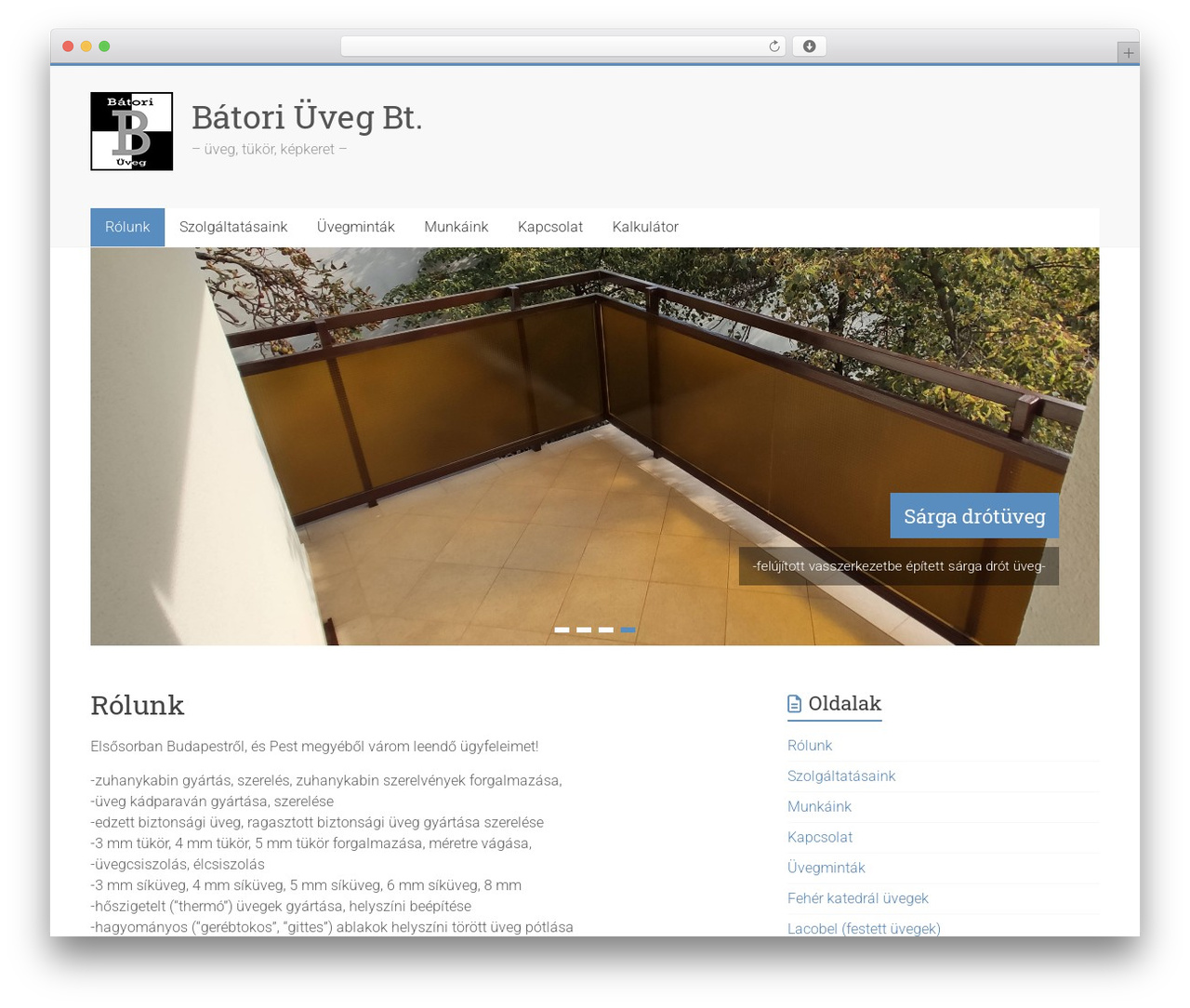Screen dimensions: 1190x1008
Task: Reload the page with the refresh icon
Action: (773, 46)
